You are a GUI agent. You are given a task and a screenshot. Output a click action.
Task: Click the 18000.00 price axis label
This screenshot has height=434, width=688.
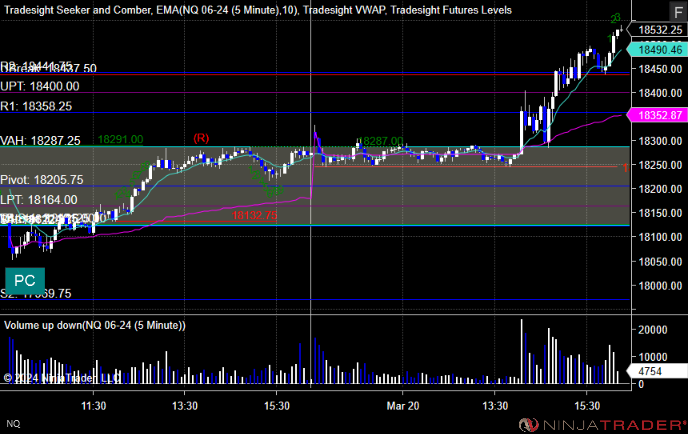tap(660, 286)
